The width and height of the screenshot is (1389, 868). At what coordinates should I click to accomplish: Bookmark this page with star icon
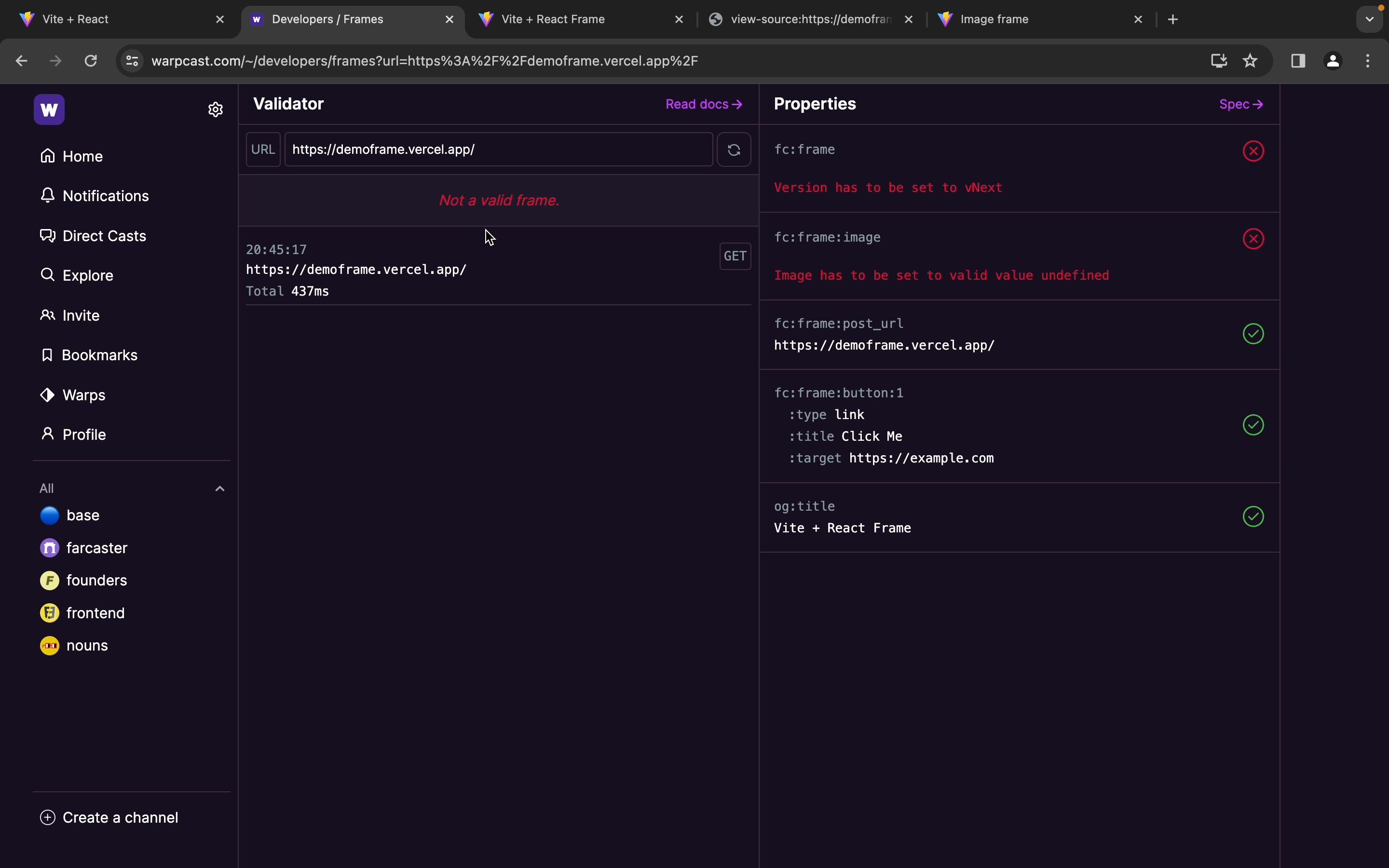pos(1251,61)
